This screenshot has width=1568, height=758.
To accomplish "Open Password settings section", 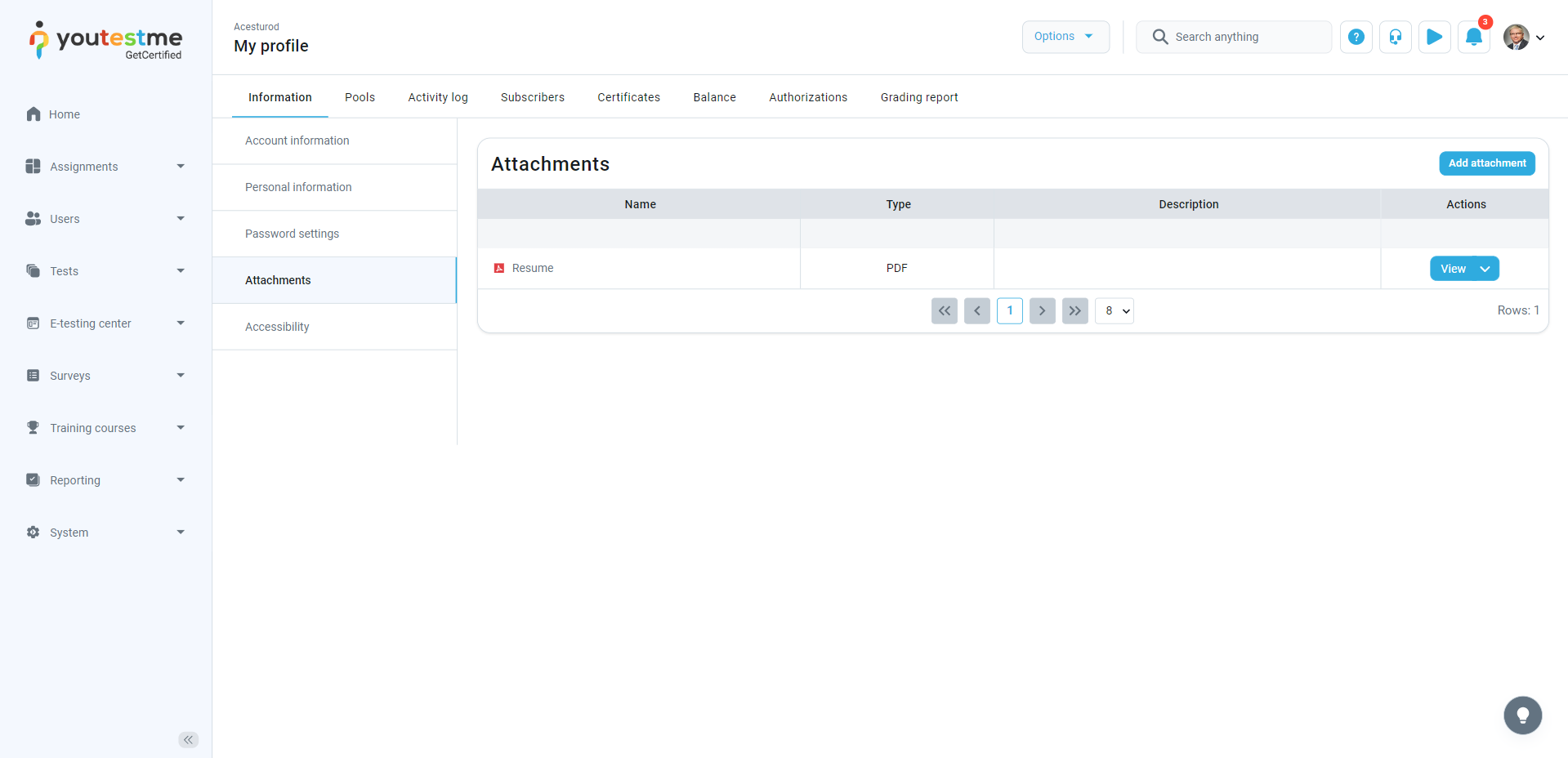I will (x=292, y=234).
